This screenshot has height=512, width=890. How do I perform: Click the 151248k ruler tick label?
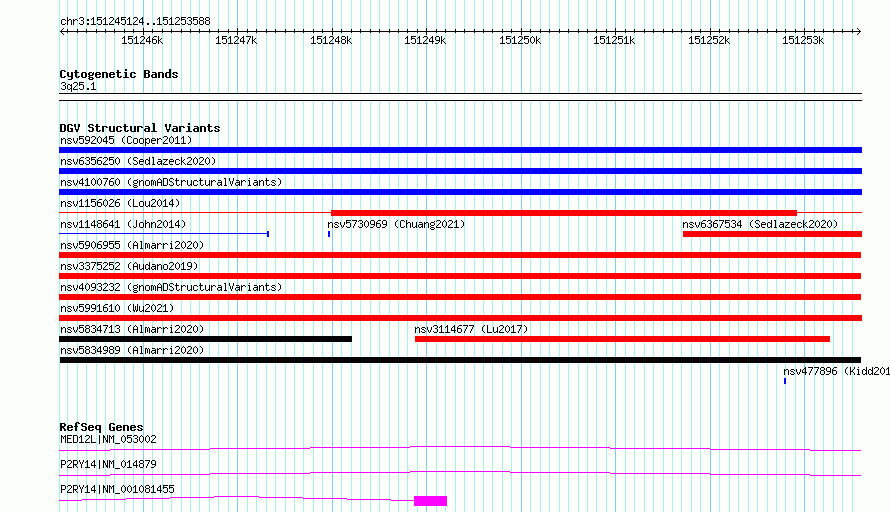[x=331, y=40]
